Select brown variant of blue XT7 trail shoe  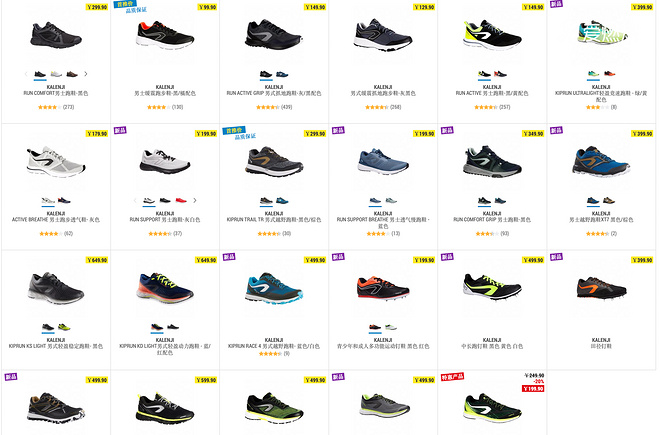click(x=609, y=200)
